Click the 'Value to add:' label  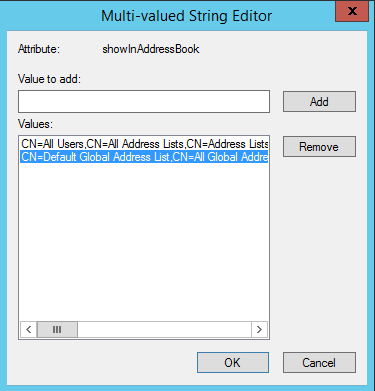(49, 79)
